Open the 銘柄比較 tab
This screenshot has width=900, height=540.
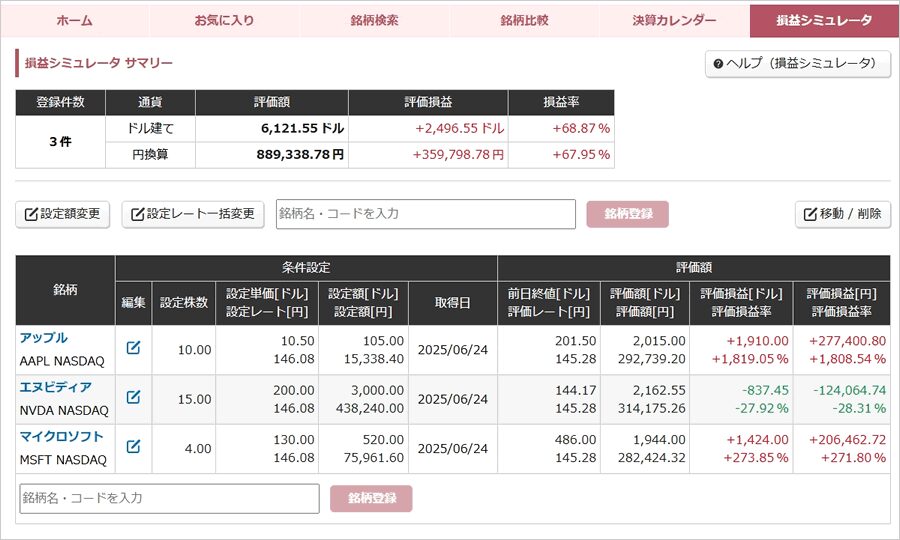coord(524,21)
